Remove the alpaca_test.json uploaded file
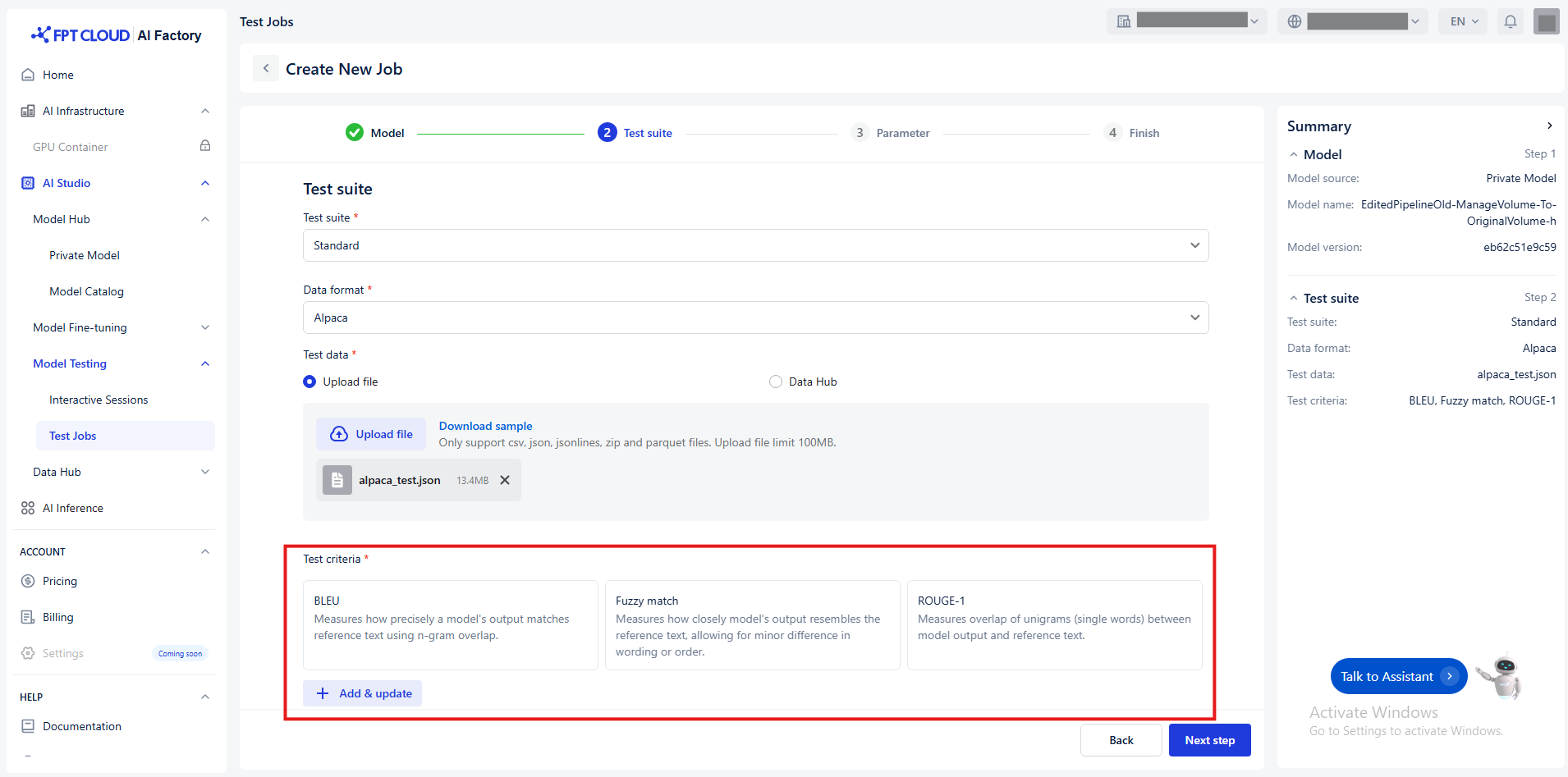The image size is (1568, 777). tap(505, 480)
